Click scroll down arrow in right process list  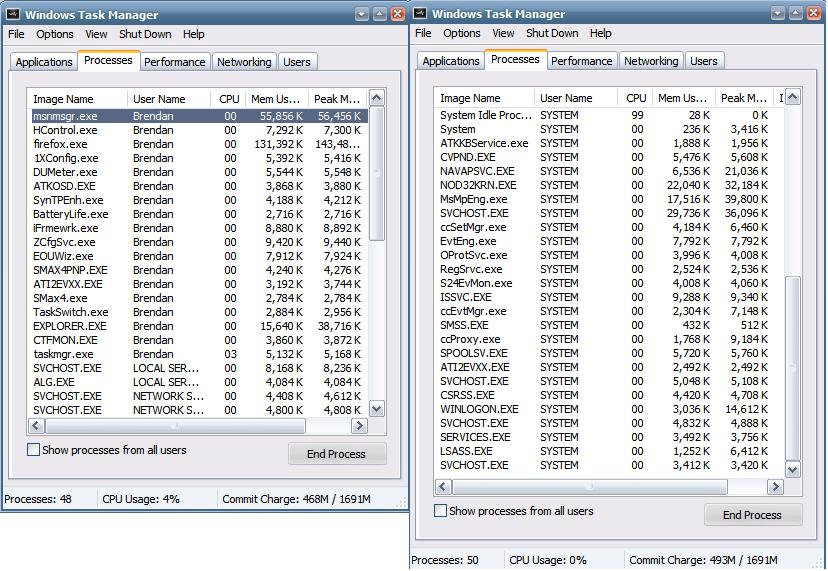click(793, 469)
